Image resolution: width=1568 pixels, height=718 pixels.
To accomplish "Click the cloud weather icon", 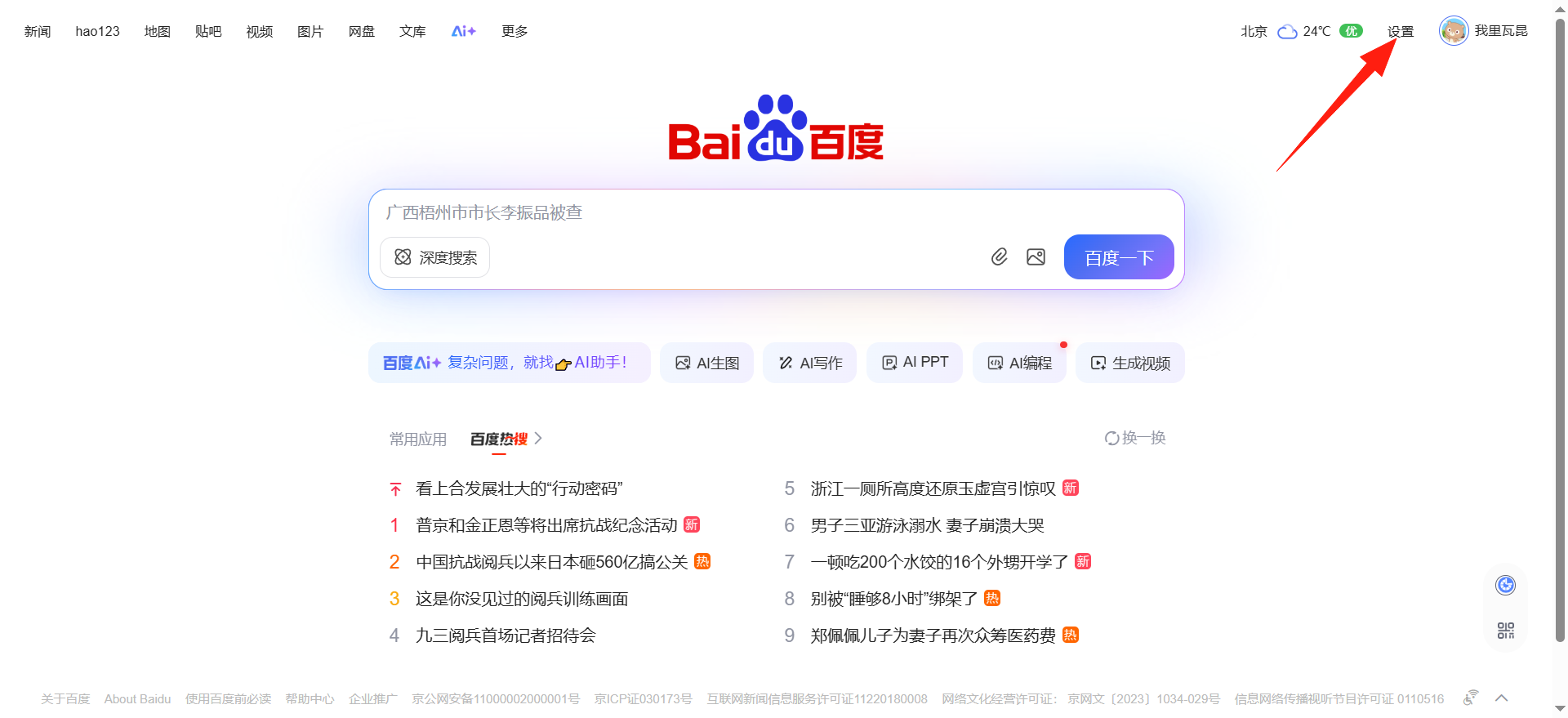I will 1287,32.
